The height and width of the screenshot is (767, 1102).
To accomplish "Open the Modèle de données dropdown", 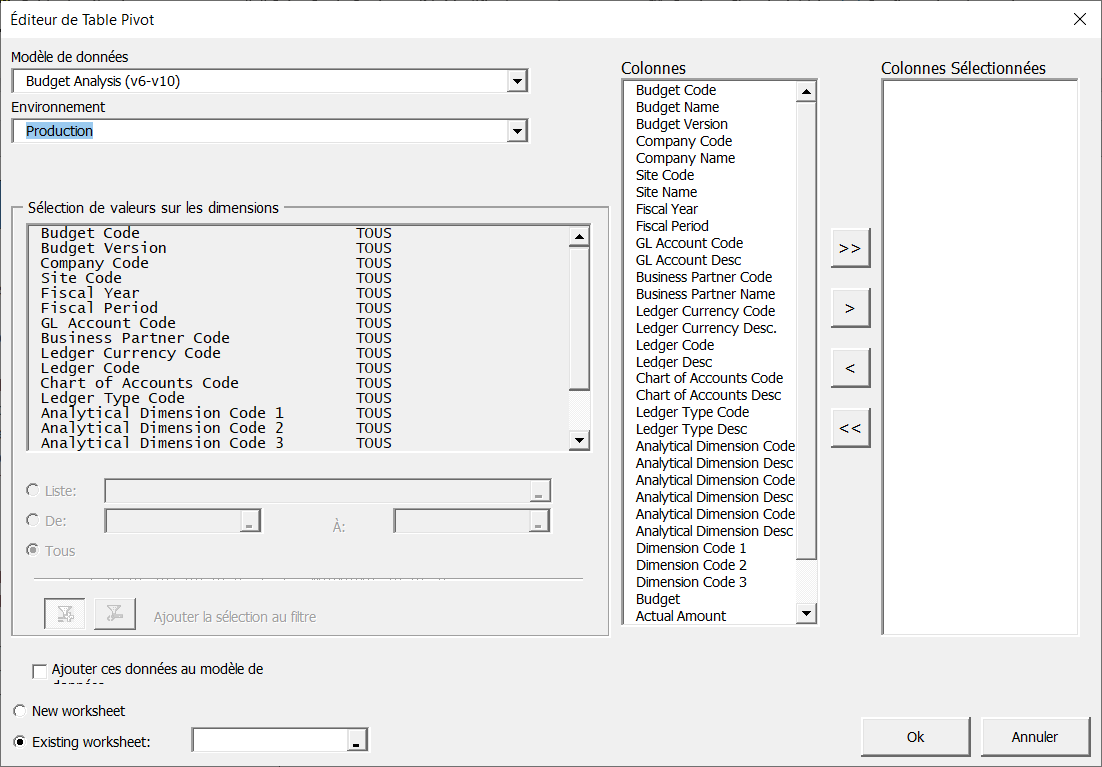I will 516,81.
